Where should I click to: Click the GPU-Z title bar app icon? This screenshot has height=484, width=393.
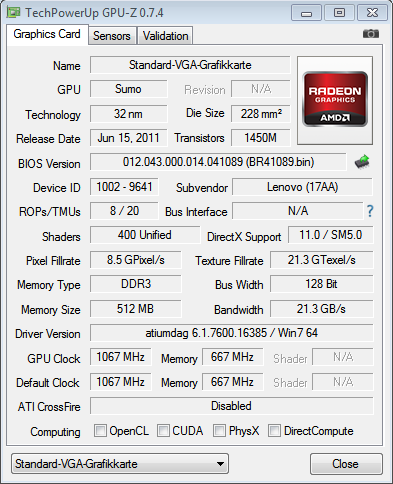point(14,13)
